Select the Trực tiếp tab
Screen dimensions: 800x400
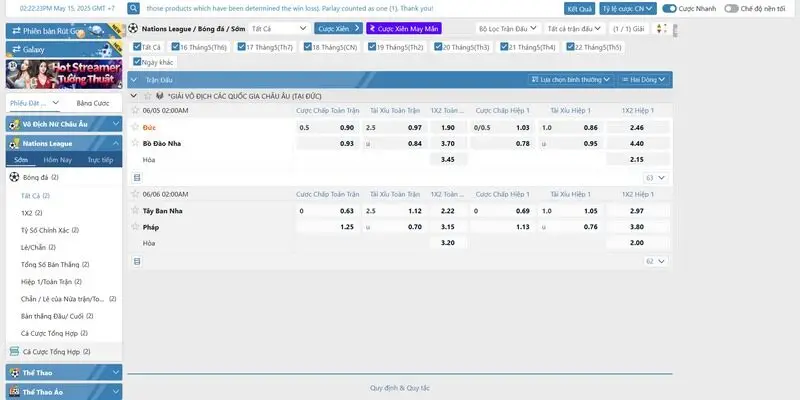coord(100,160)
